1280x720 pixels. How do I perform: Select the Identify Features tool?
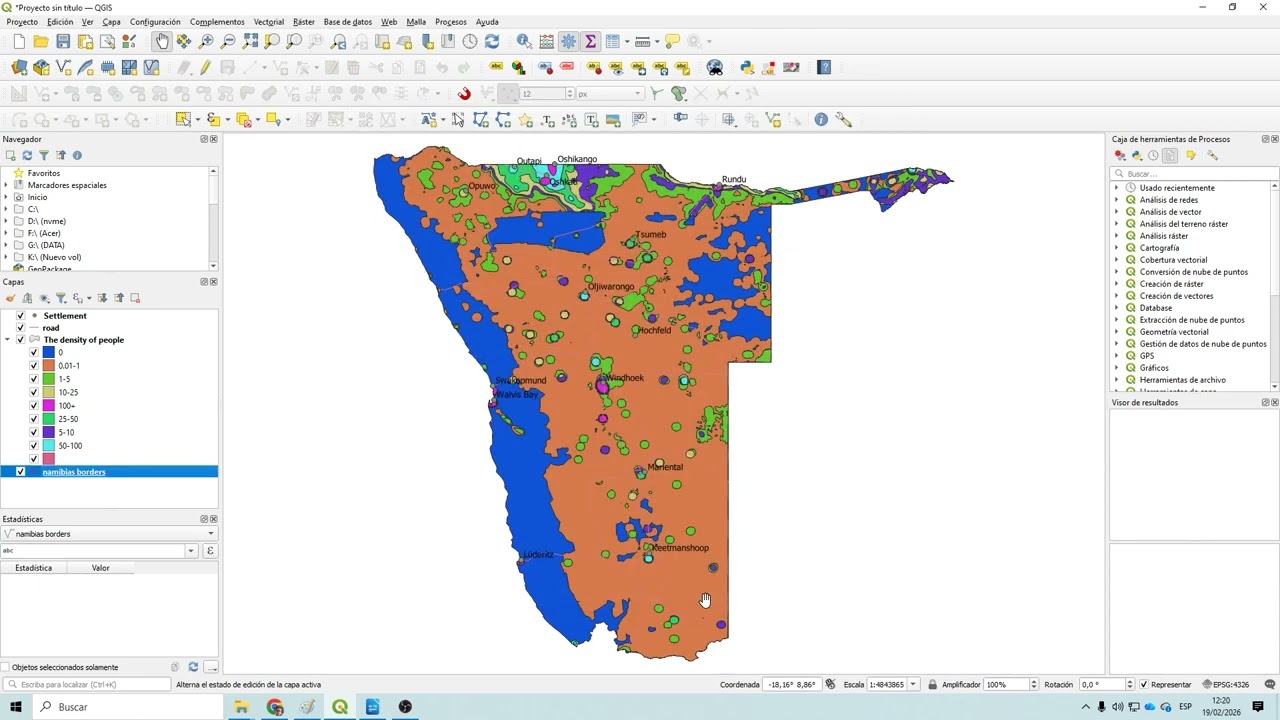tap(524, 41)
